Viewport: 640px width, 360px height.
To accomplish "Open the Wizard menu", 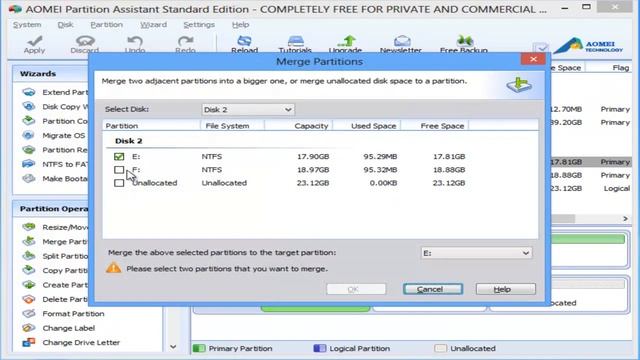I will [x=153, y=25].
